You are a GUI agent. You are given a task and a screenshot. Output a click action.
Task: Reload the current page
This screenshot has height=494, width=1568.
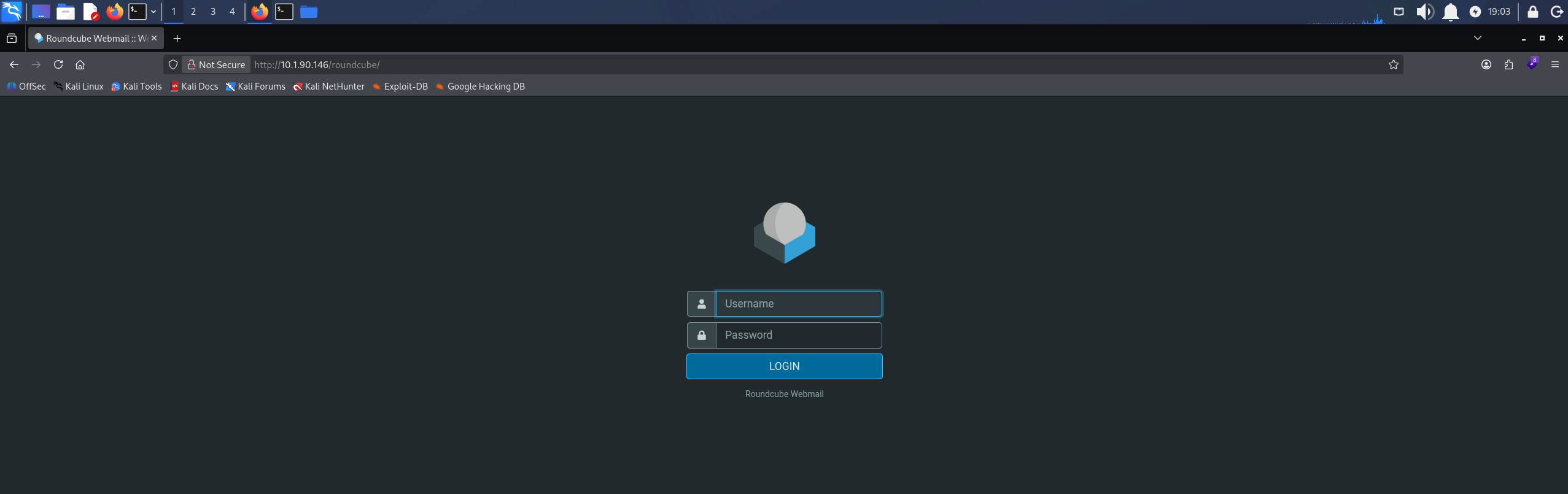point(58,64)
